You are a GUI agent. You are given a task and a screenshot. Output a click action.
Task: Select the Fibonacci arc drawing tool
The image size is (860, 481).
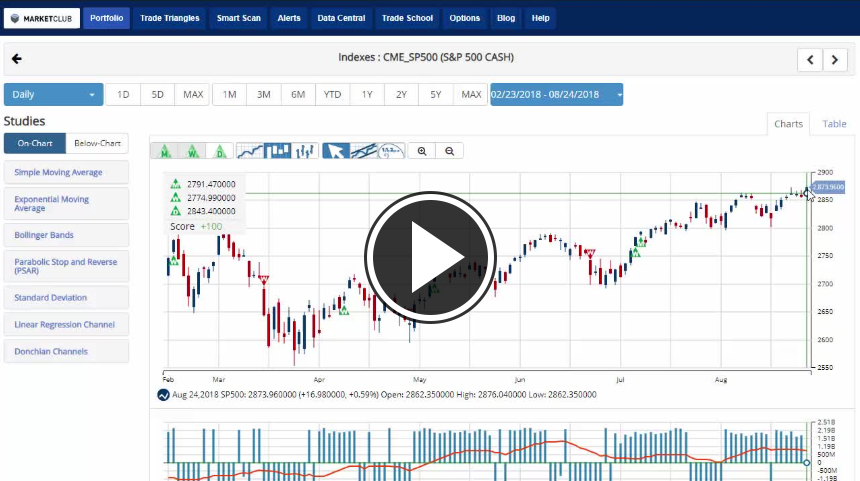pos(392,151)
